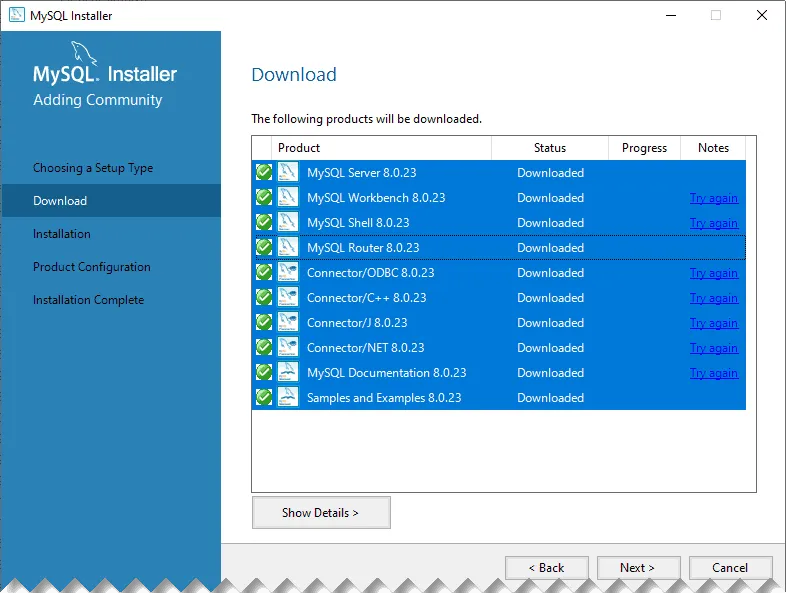Viewport: 786px width, 593px height.
Task: Minimize the MySQL Installer window
Action: pos(671,15)
